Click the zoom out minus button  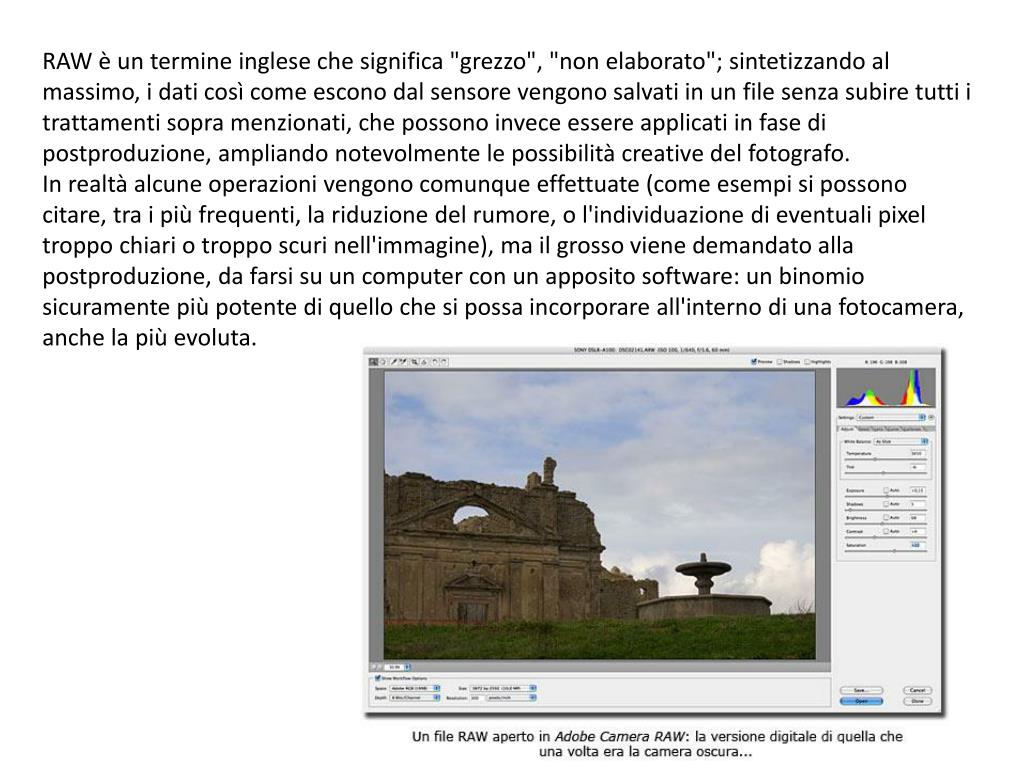click(374, 667)
